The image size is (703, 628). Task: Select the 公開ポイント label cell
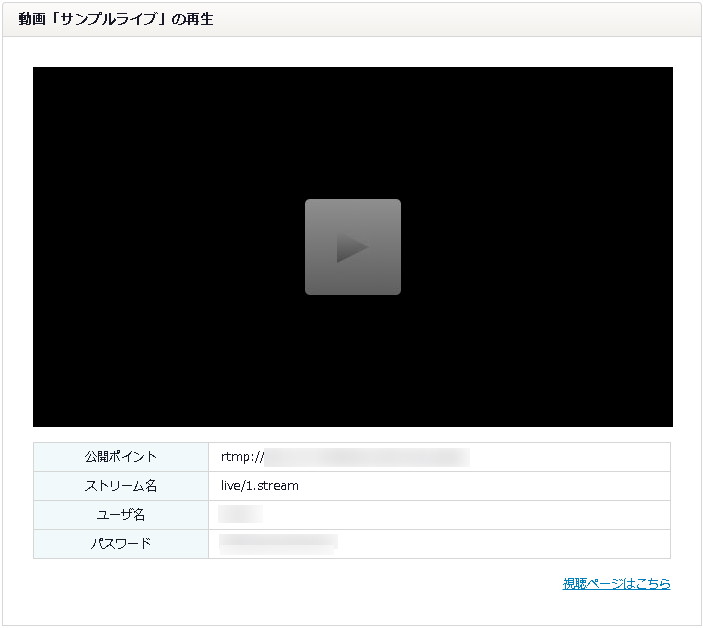[x=121, y=457]
